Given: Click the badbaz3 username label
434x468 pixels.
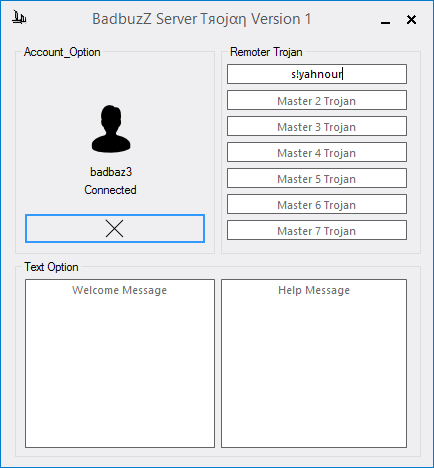Looking at the screenshot, I should tap(111, 172).
